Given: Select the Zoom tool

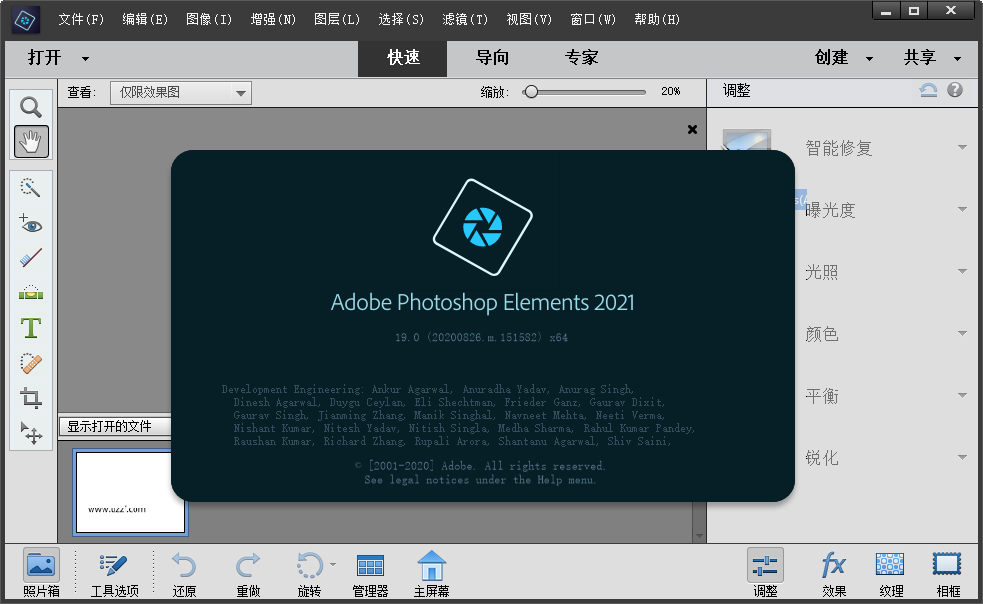Looking at the screenshot, I should pyautogui.click(x=30, y=107).
